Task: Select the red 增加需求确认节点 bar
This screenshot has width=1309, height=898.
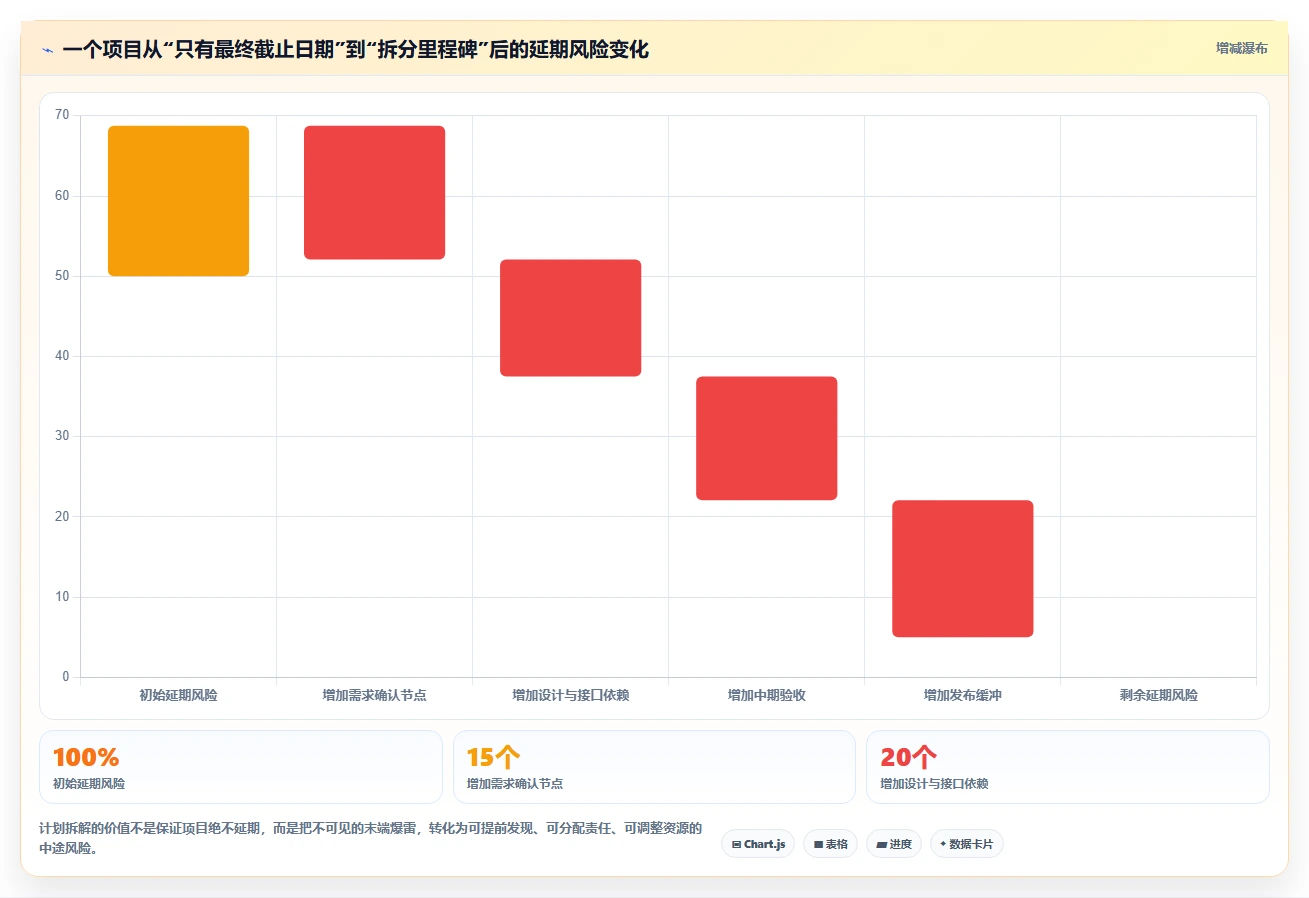Action: point(374,193)
